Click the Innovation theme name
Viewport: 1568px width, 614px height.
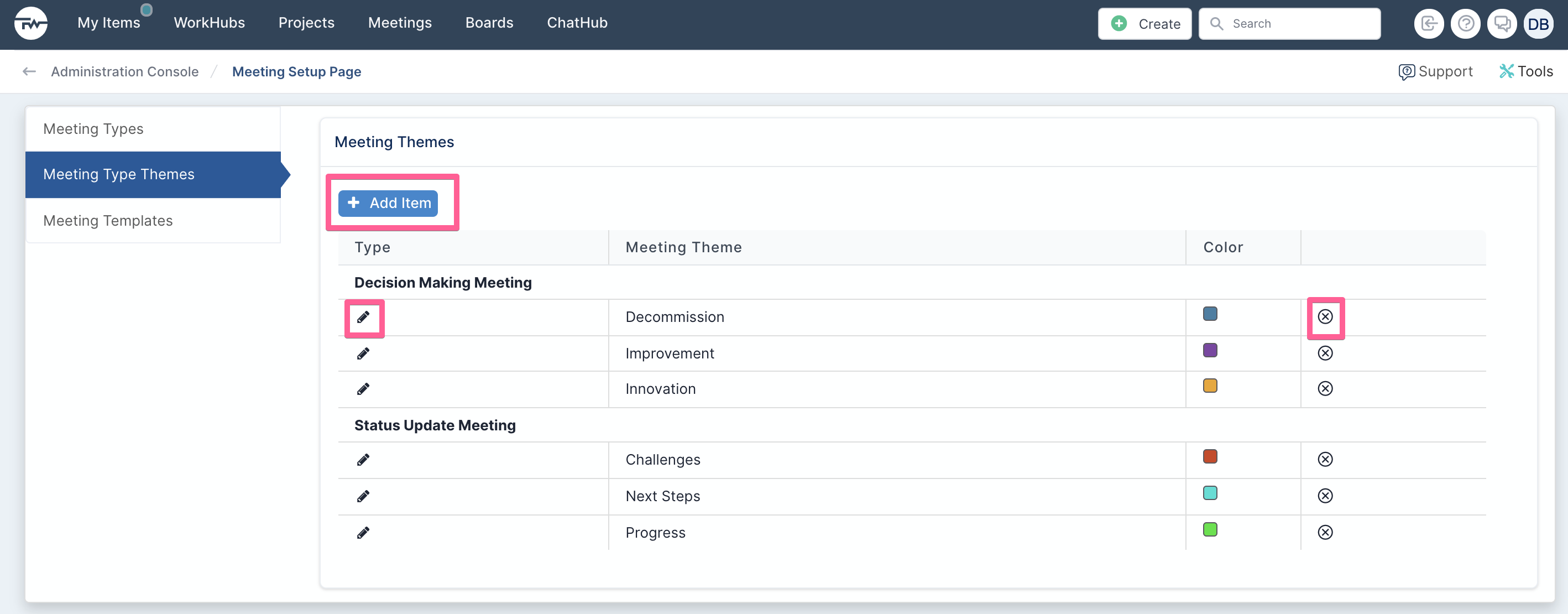click(661, 389)
